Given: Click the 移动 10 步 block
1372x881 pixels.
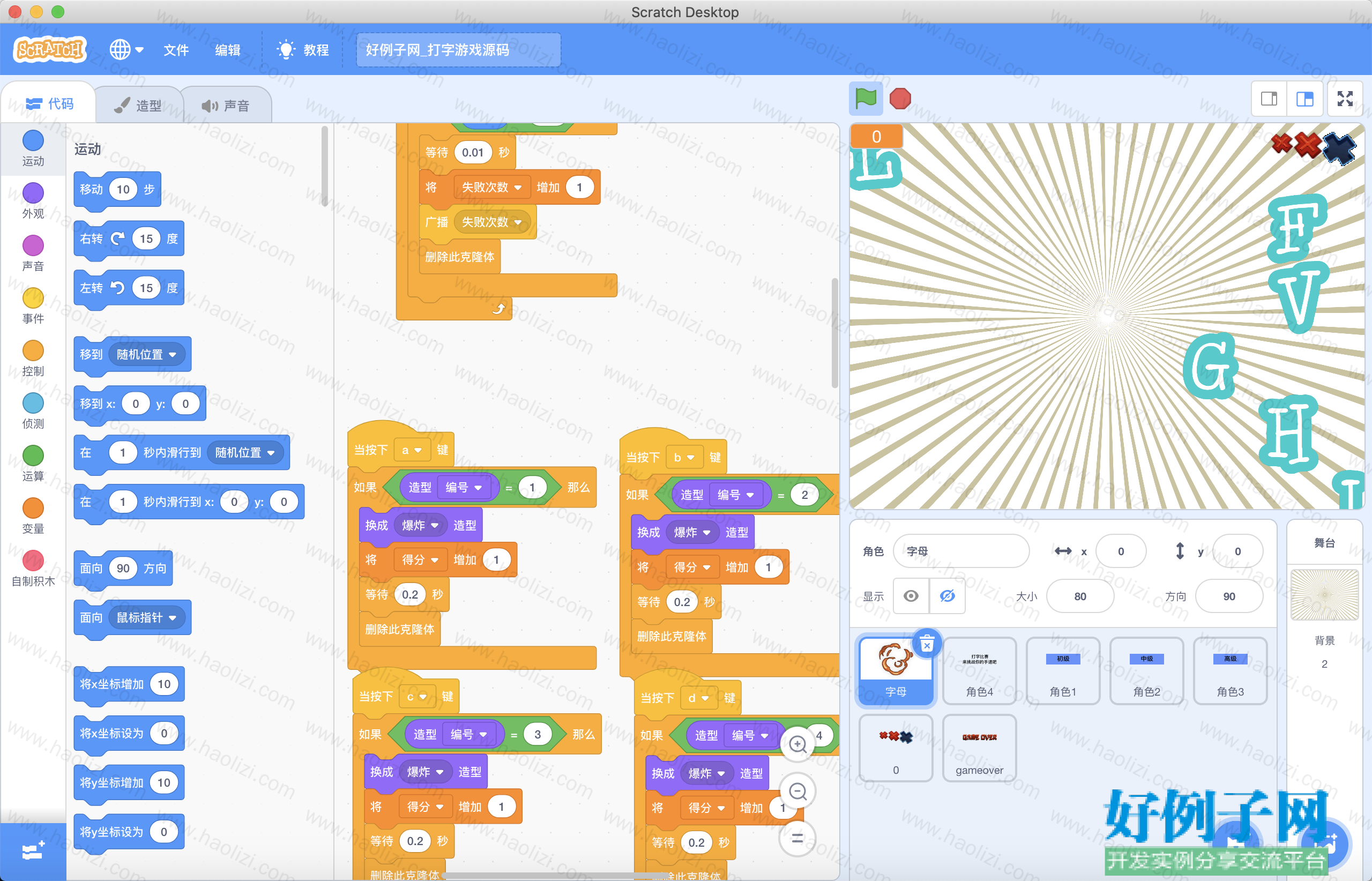Looking at the screenshot, I should pos(117,189).
